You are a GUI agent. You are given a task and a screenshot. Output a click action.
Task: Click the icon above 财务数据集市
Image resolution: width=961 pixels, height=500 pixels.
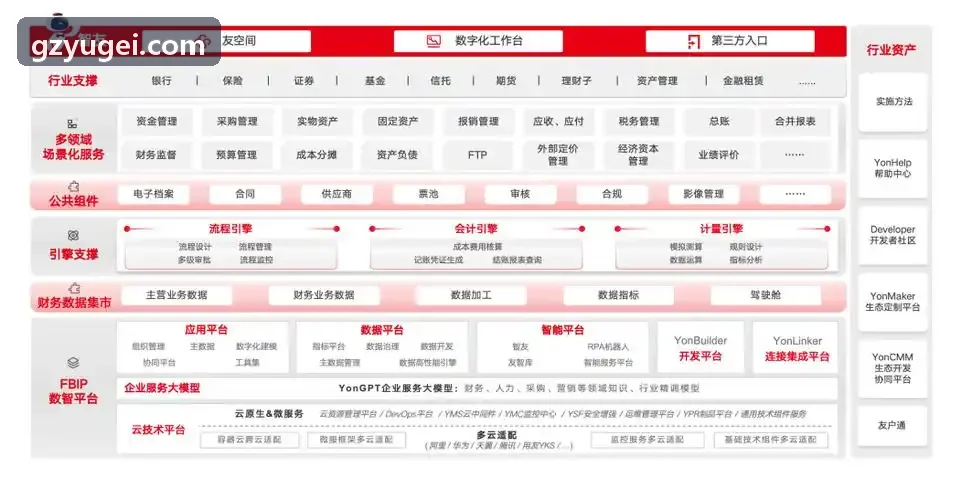point(74,287)
